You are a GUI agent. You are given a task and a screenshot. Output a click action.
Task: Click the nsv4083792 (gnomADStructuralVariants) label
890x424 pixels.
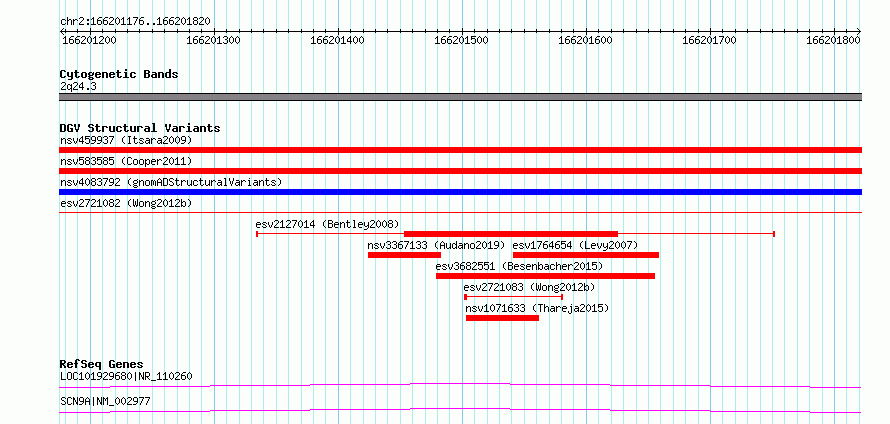[x=171, y=182]
